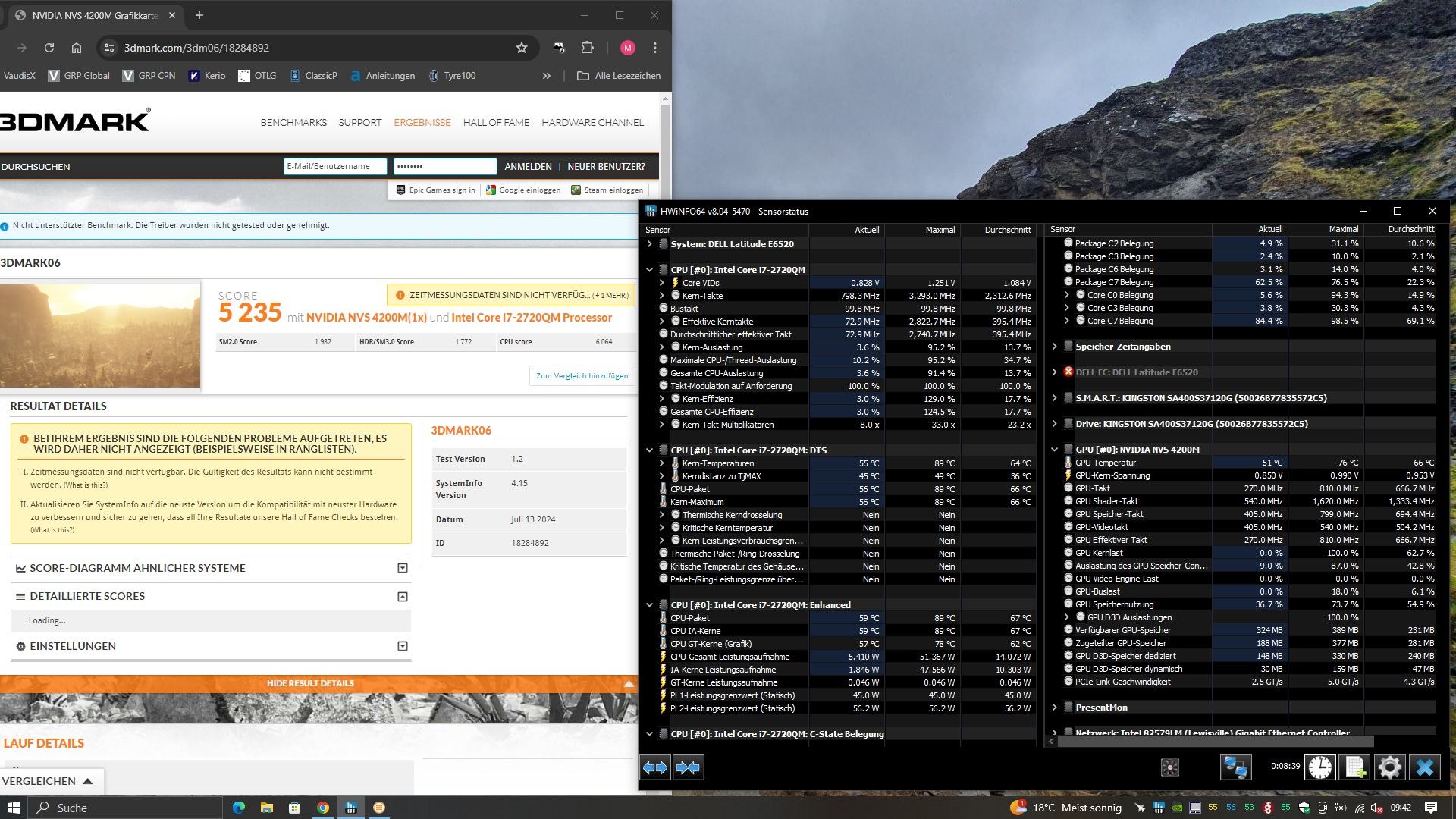
Task: Expand the PresentMon sensor group
Action: tap(1054, 708)
